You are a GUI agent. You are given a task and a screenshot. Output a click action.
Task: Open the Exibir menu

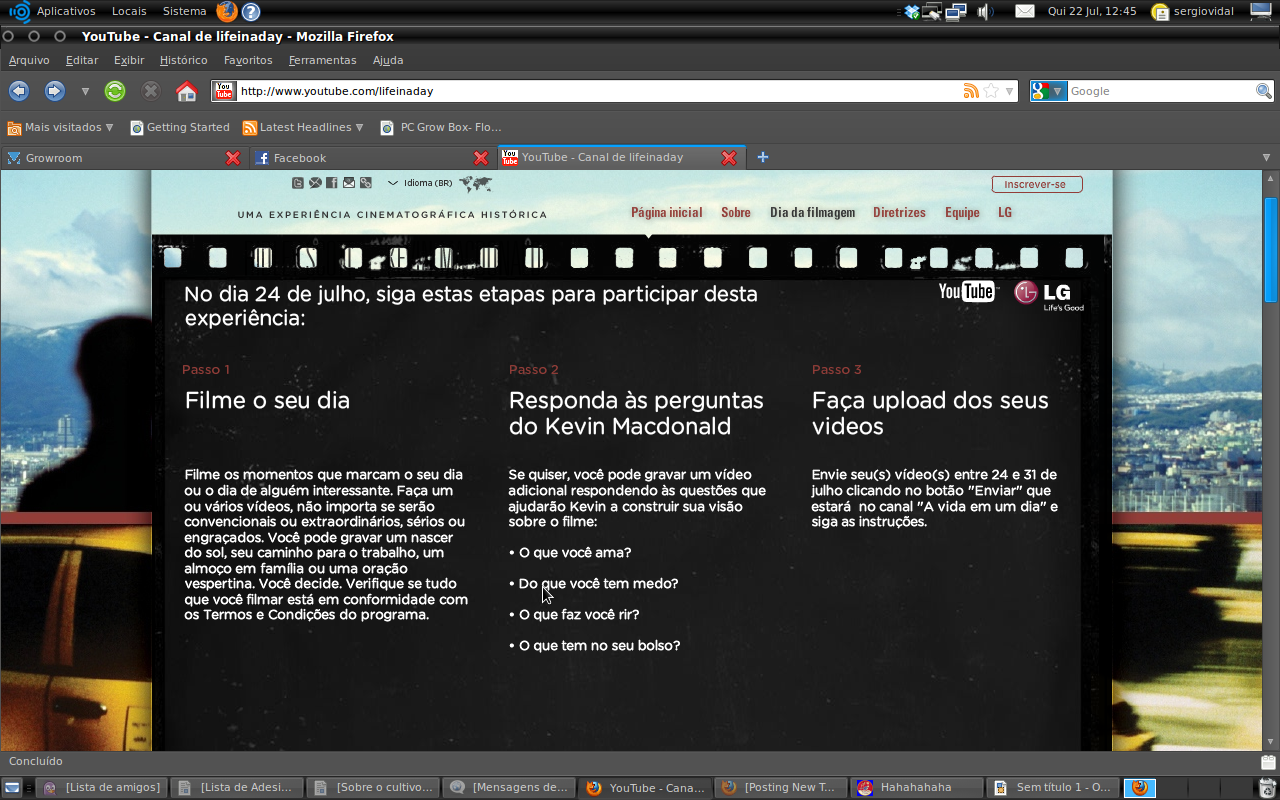pos(129,60)
